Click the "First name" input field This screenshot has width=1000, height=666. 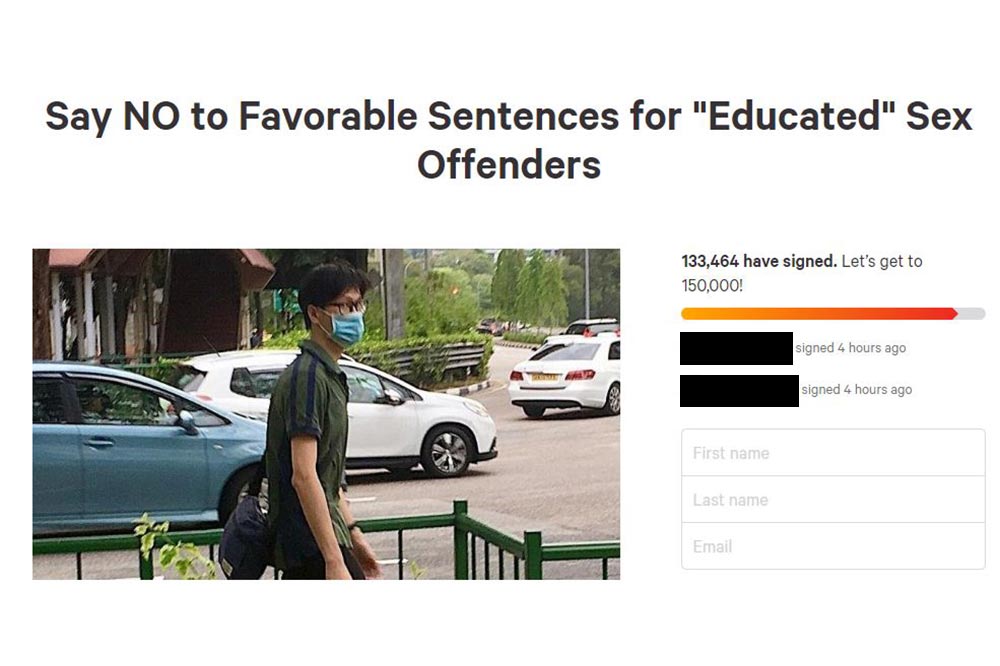point(833,453)
